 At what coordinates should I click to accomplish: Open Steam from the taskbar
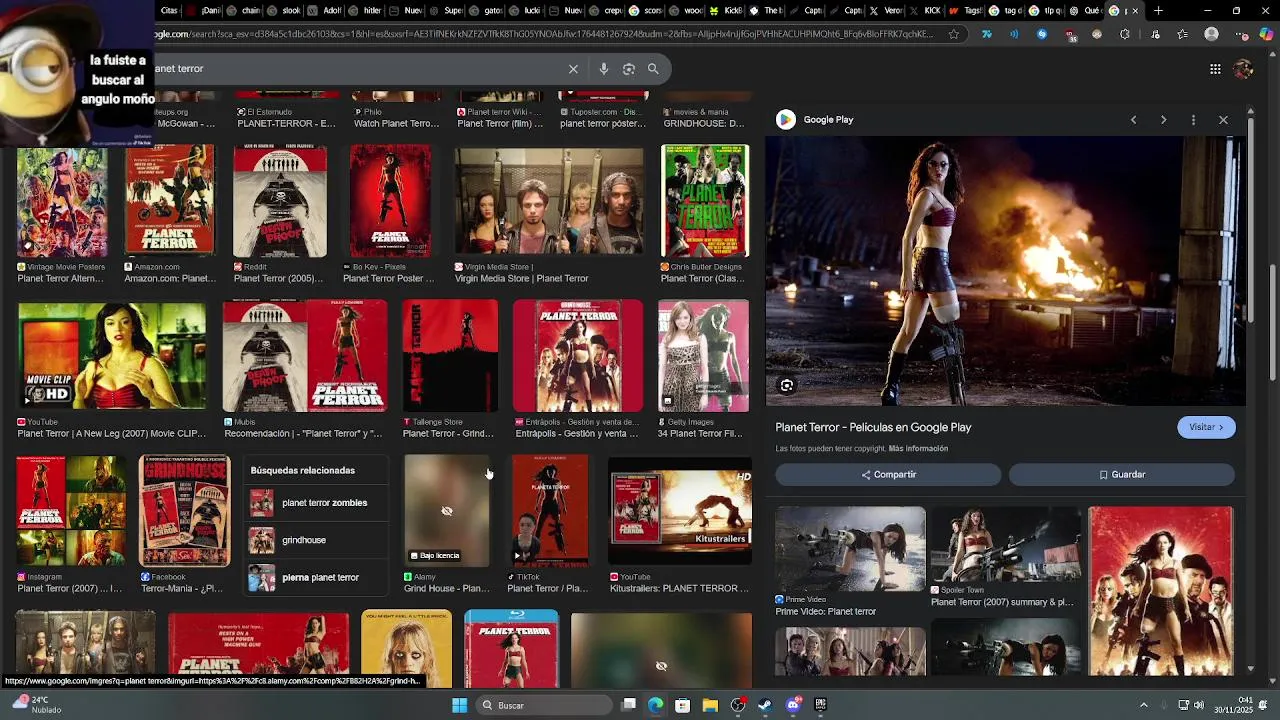pyautogui.click(x=765, y=705)
